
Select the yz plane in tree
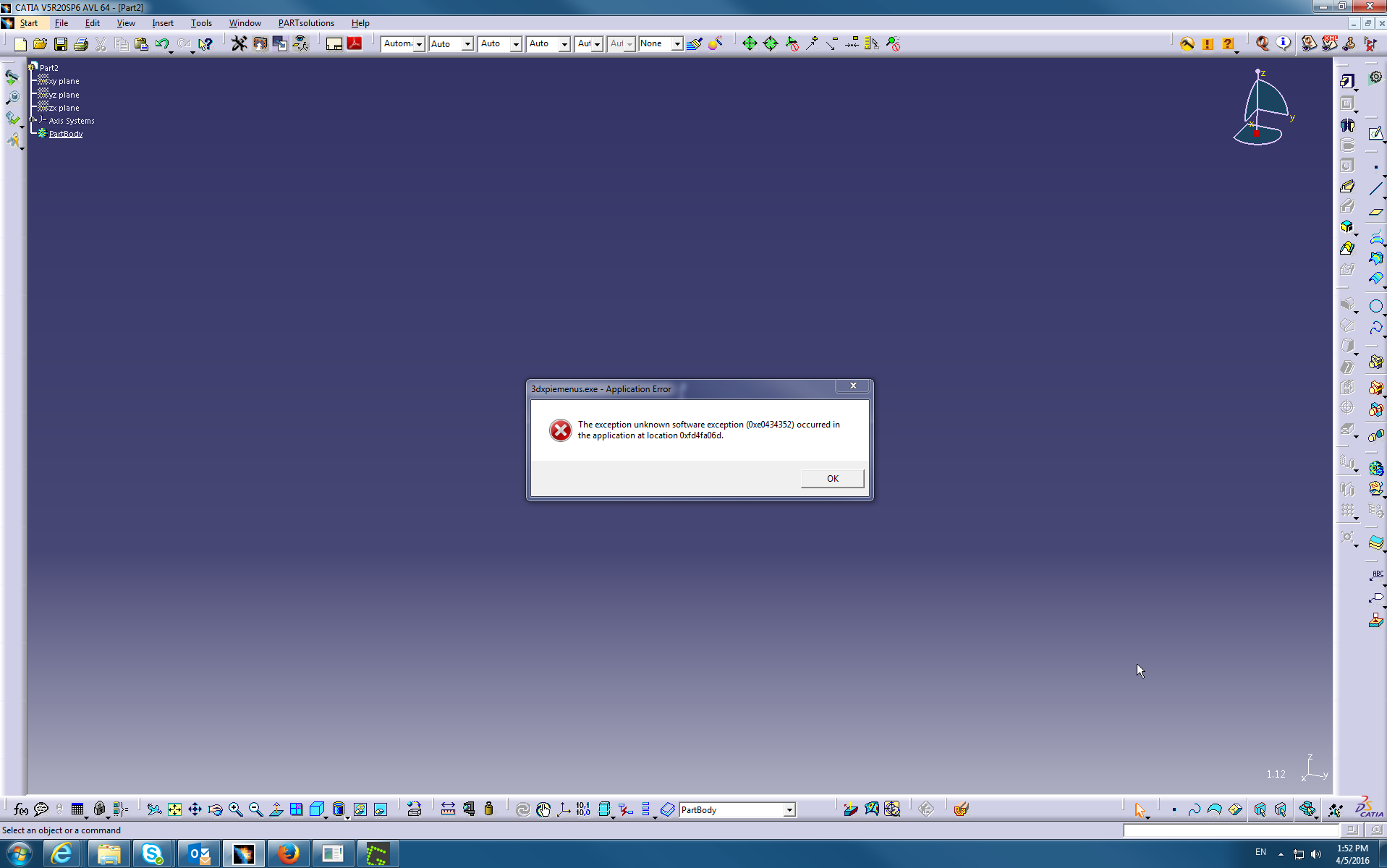click(x=64, y=95)
